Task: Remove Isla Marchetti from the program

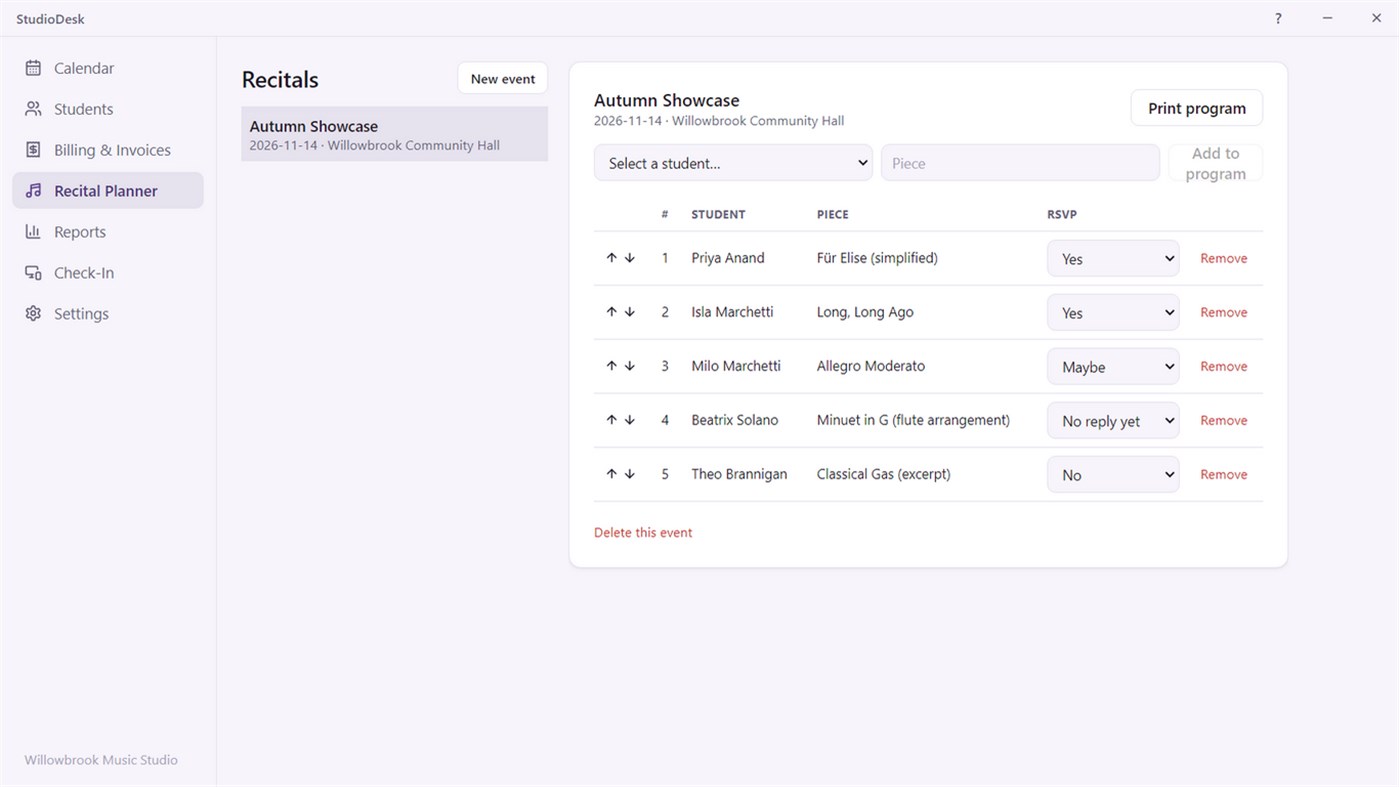Action: pos(1224,312)
